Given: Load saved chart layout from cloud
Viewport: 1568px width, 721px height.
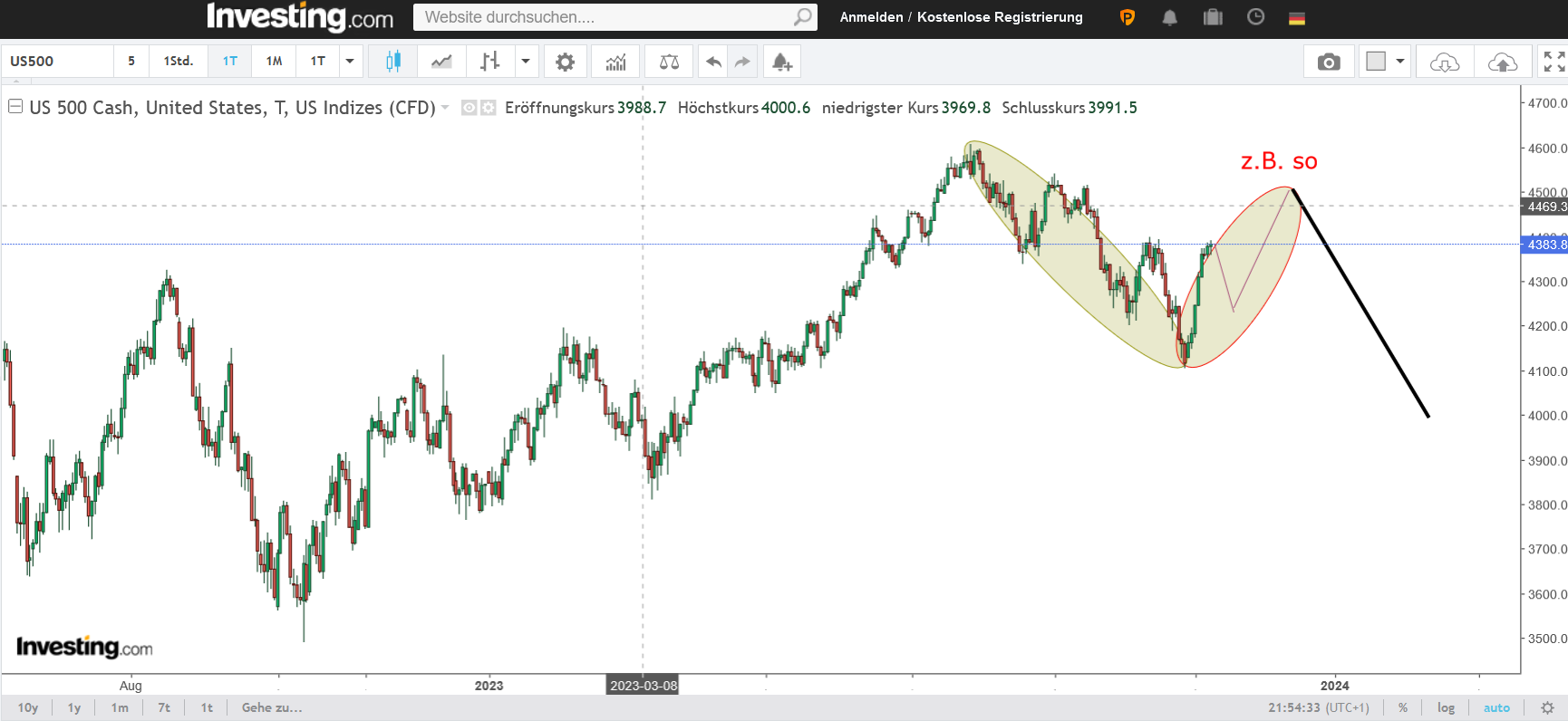Looking at the screenshot, I should [x=1444, y=62].
